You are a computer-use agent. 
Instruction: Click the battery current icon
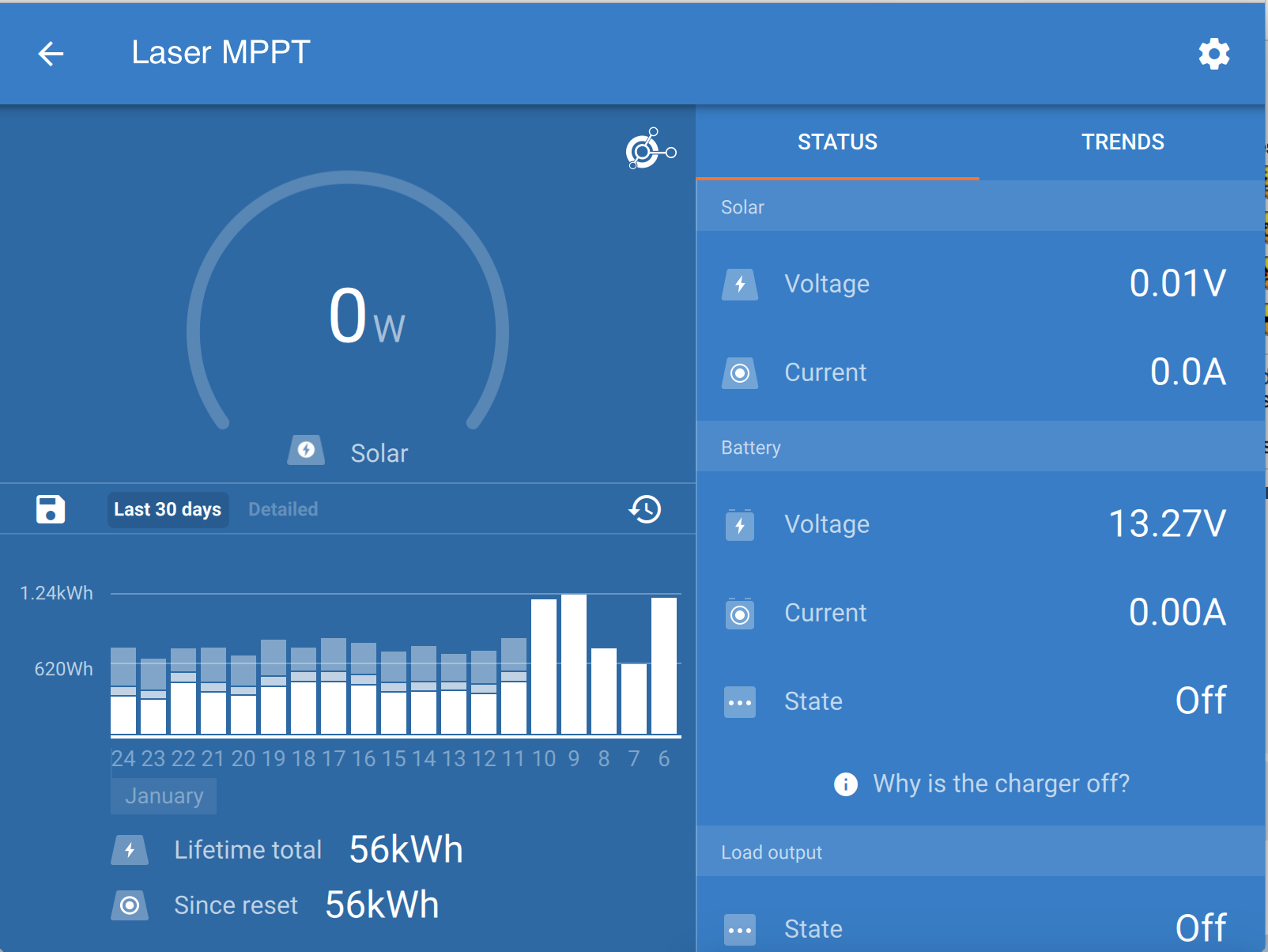tap(740, 614)
